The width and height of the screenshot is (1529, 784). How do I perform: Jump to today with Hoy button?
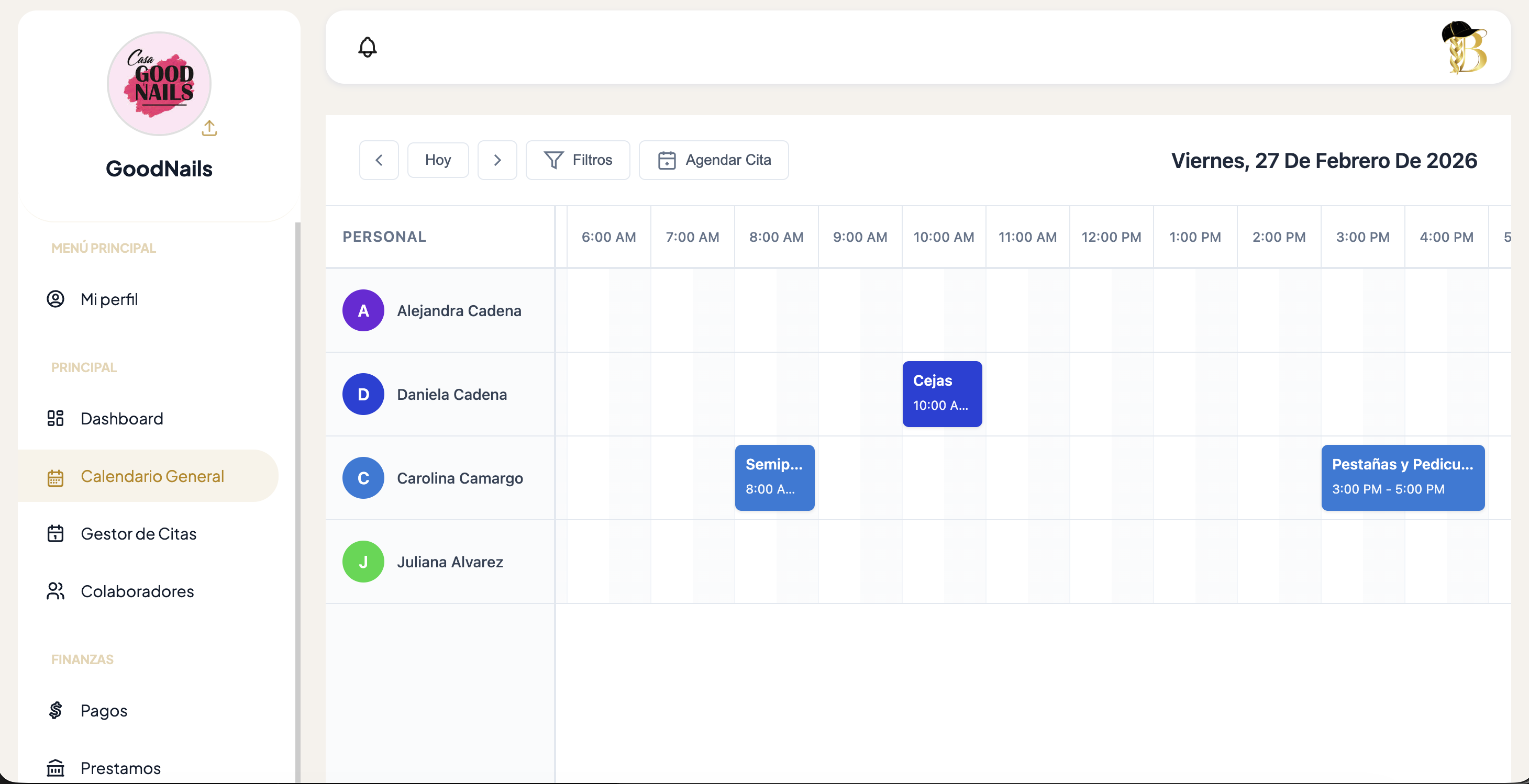click(438, 160)
